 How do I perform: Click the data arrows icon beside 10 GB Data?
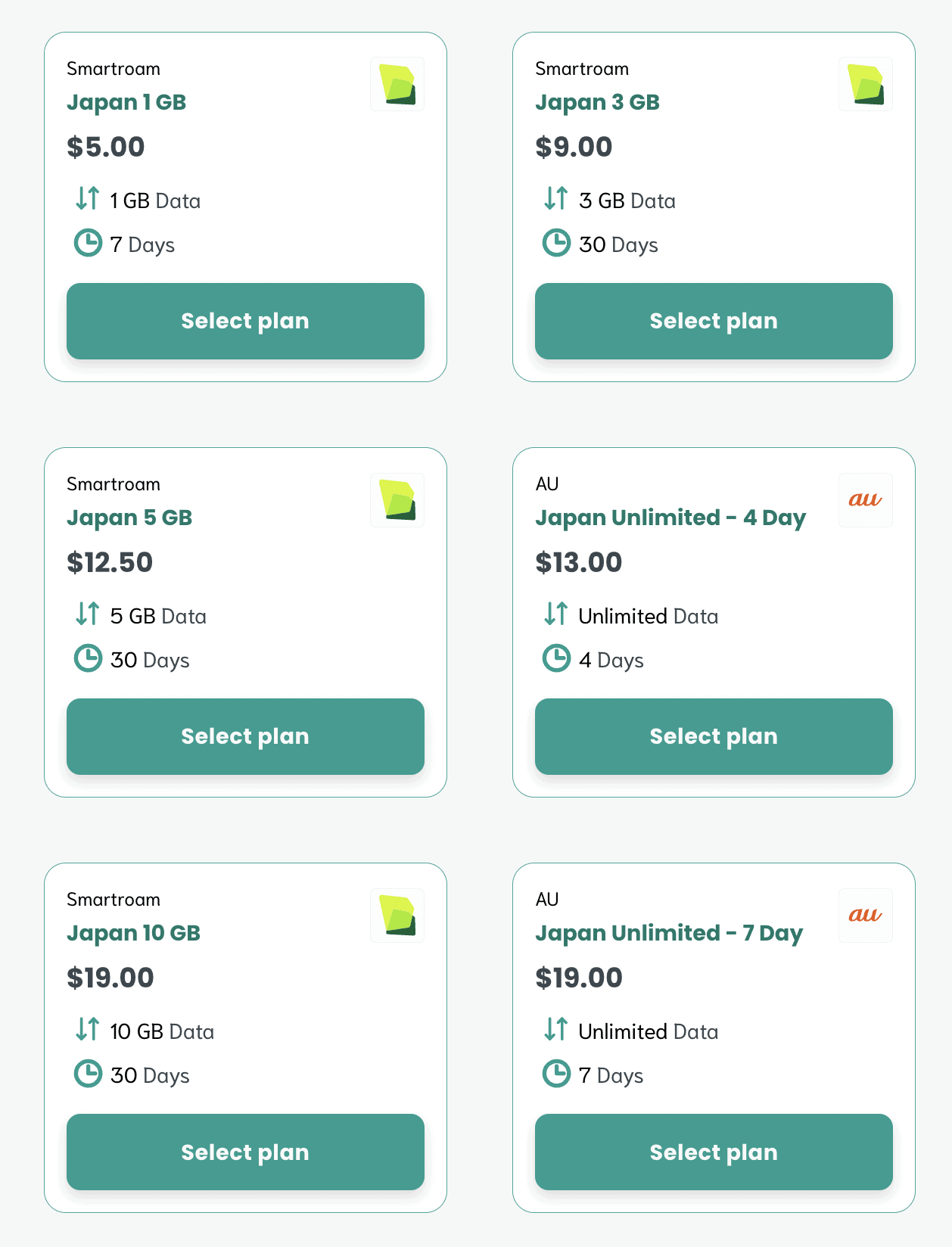88,1030
